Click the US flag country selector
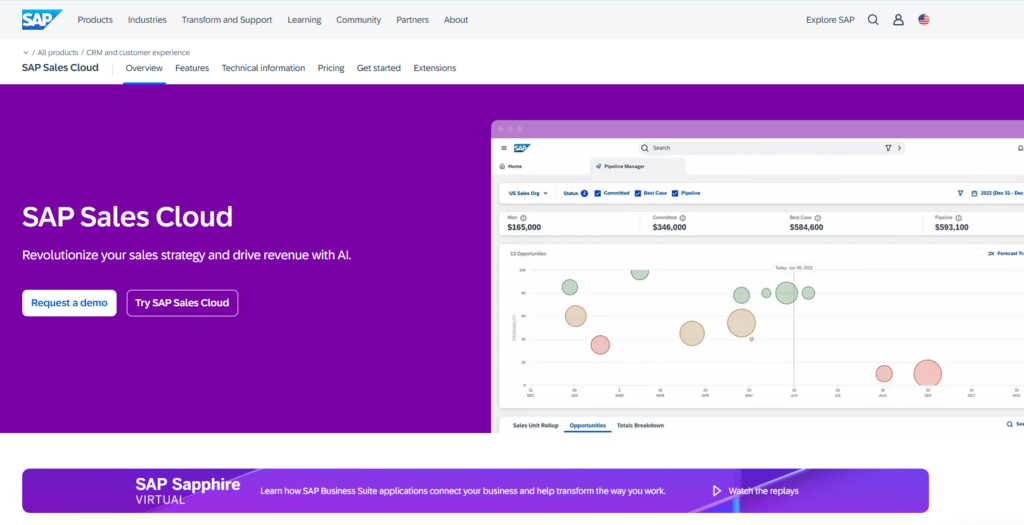 [x=923, y=20]
